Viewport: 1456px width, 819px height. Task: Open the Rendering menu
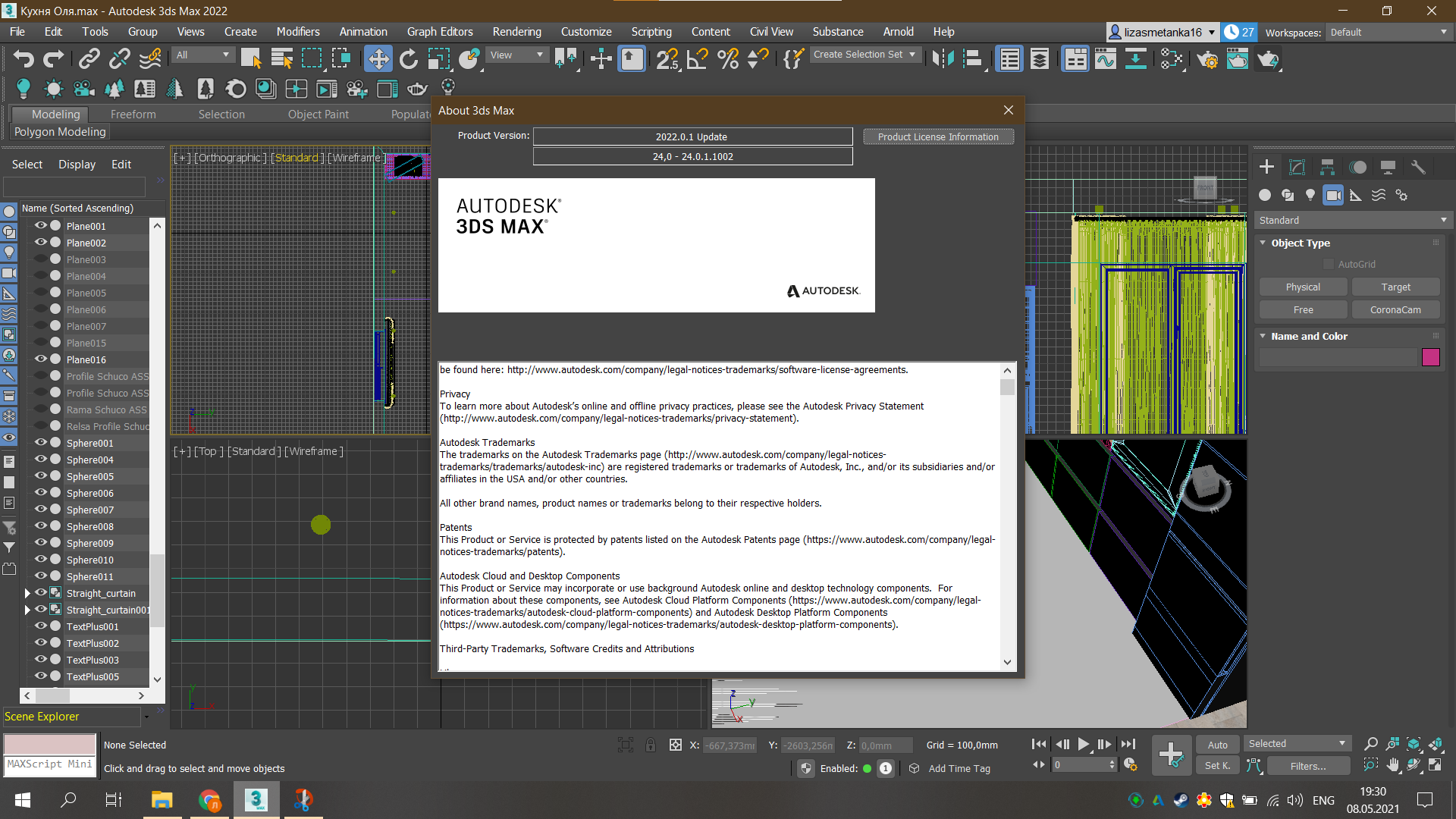point(516,32)
